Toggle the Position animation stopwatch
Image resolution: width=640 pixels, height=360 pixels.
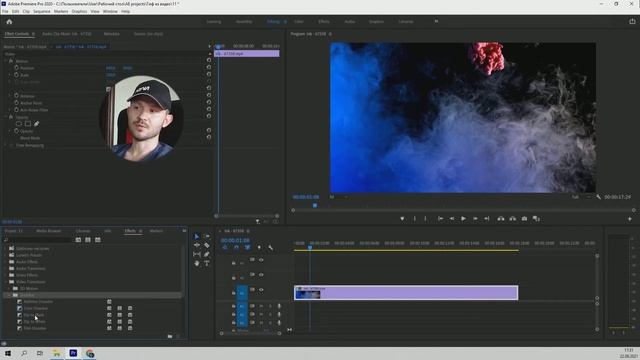[x=16, y=68]
